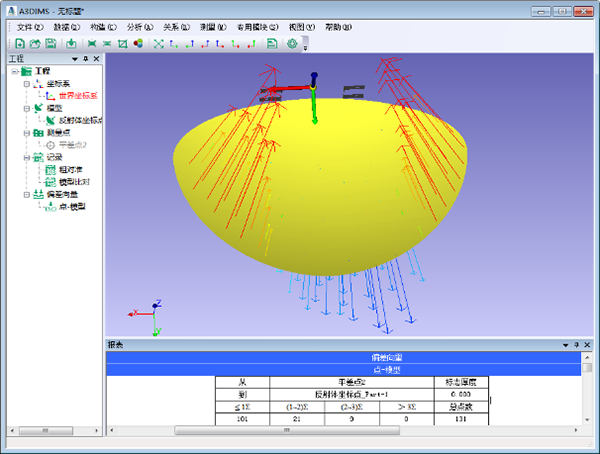Close the 报表 panel
The image size is (600, 454).
pyautogui.click(x=587, y=345)
